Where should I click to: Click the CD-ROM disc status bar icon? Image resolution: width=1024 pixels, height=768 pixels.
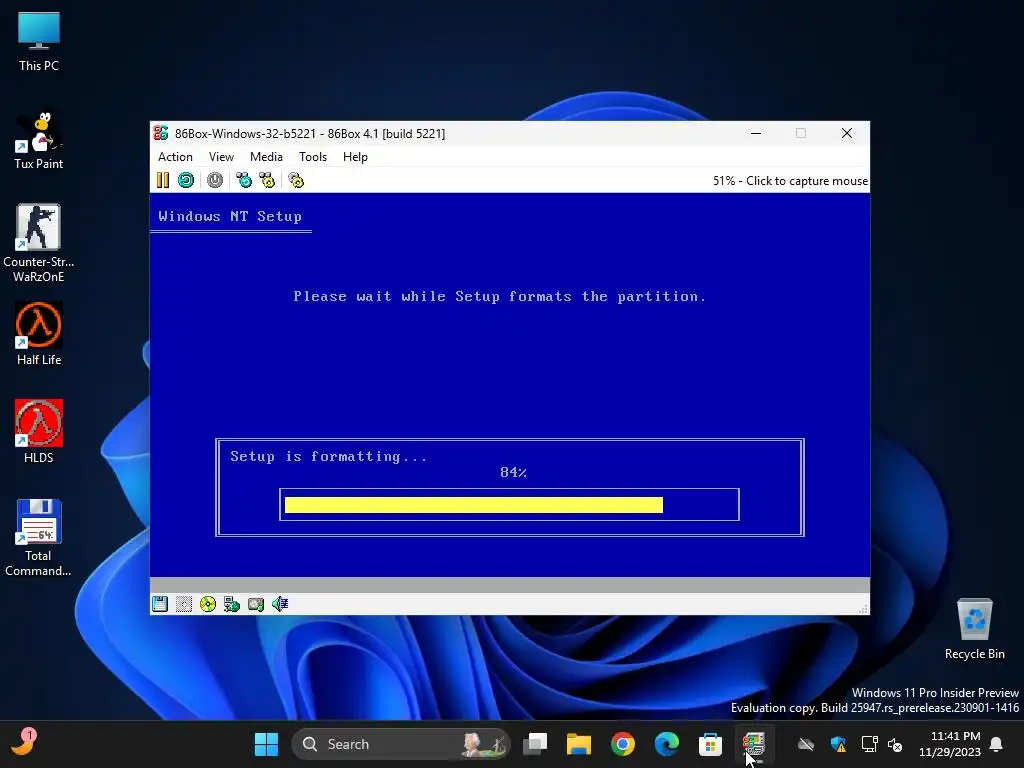click(208, 604)
